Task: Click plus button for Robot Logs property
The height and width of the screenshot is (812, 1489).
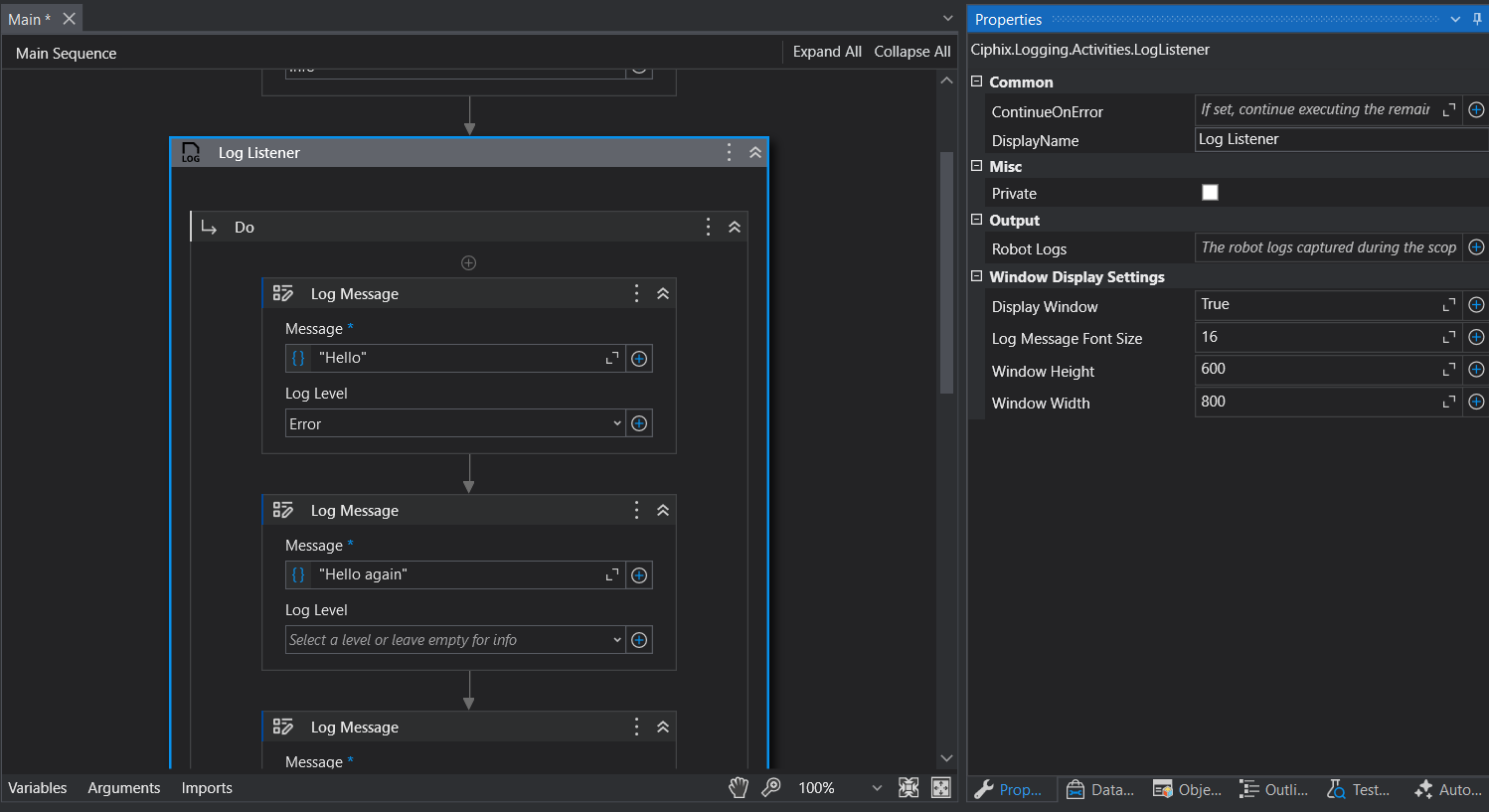Action: pos(1476,246)
